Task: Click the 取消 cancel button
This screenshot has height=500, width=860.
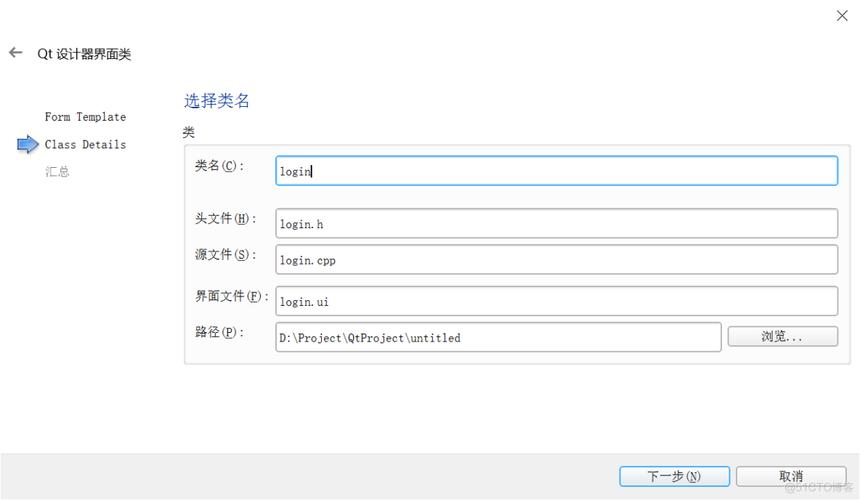Action: click(790, 477)
